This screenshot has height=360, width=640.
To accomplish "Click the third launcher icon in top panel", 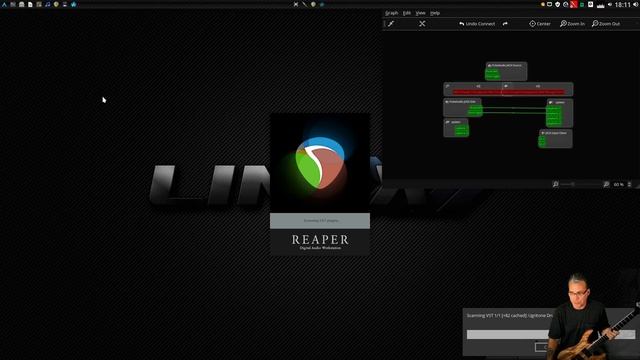I will pyautogui.click(x=22, y=4).
